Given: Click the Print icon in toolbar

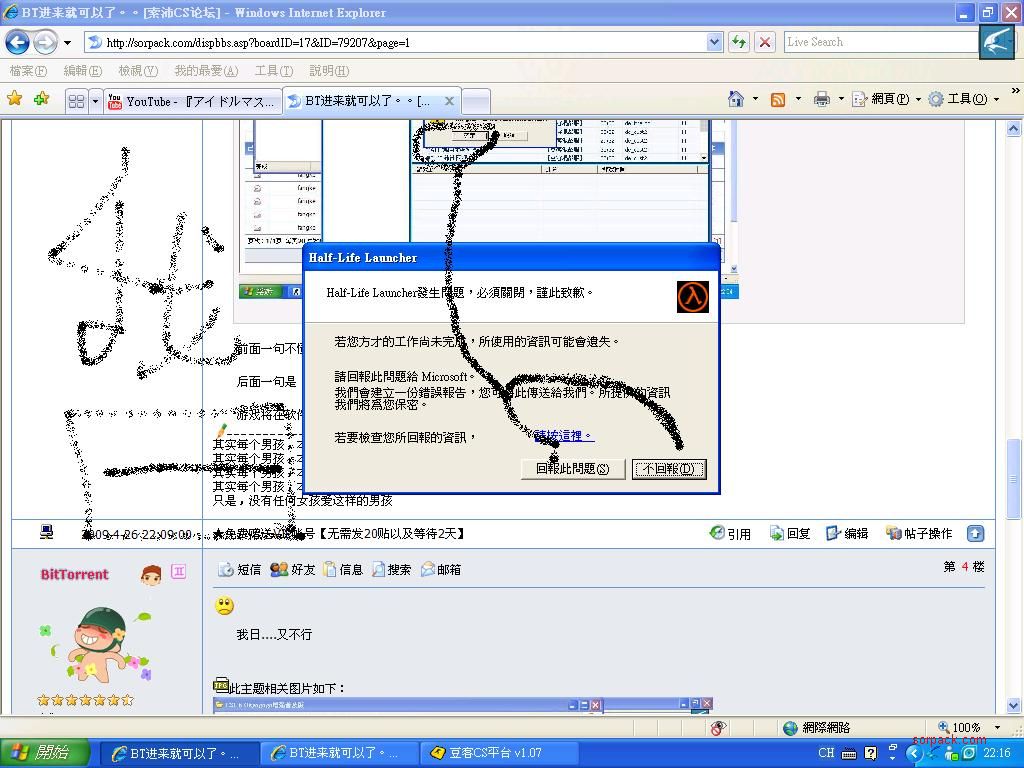Looking at the screenshot, I should tap(822, 99).
